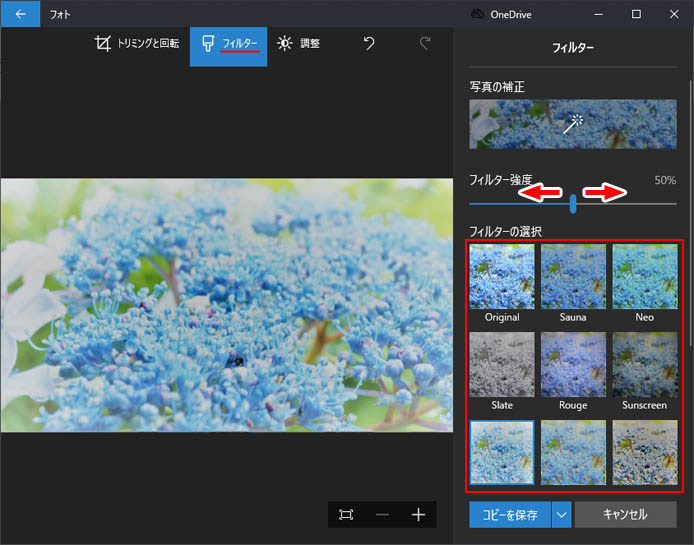694x545 pixels.
Task: Undo the last edit
Action: (369, 43)
